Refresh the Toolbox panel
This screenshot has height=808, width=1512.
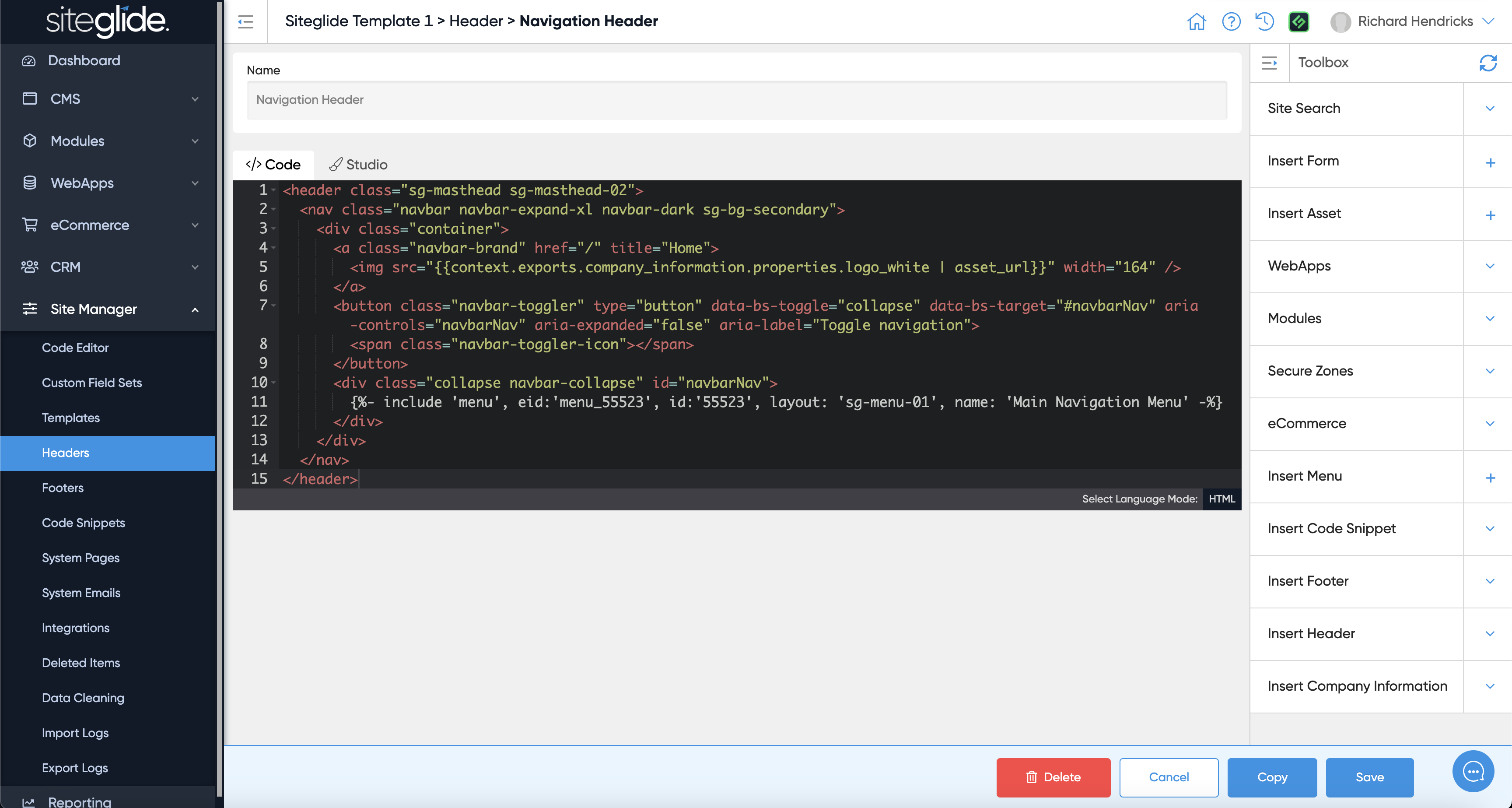click(1487, 63)
